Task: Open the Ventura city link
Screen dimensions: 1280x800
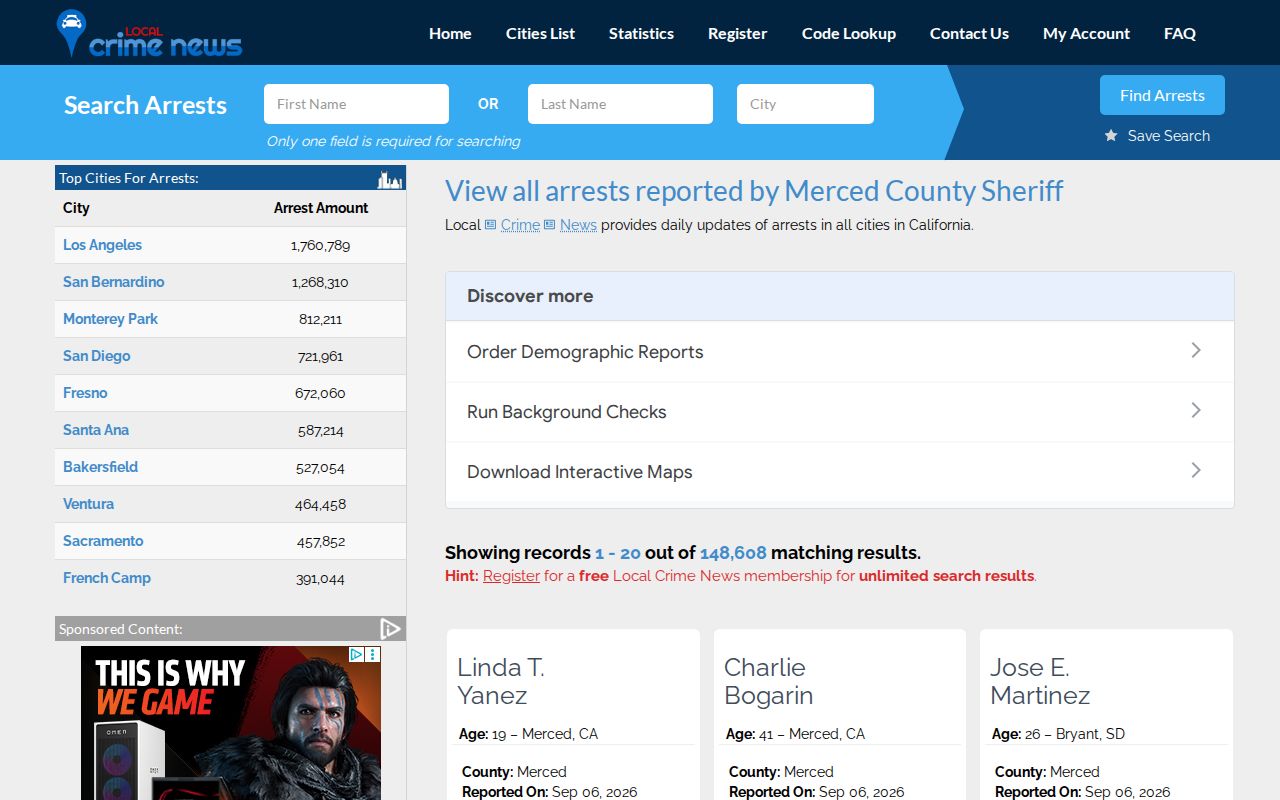Action: point(88,504)
